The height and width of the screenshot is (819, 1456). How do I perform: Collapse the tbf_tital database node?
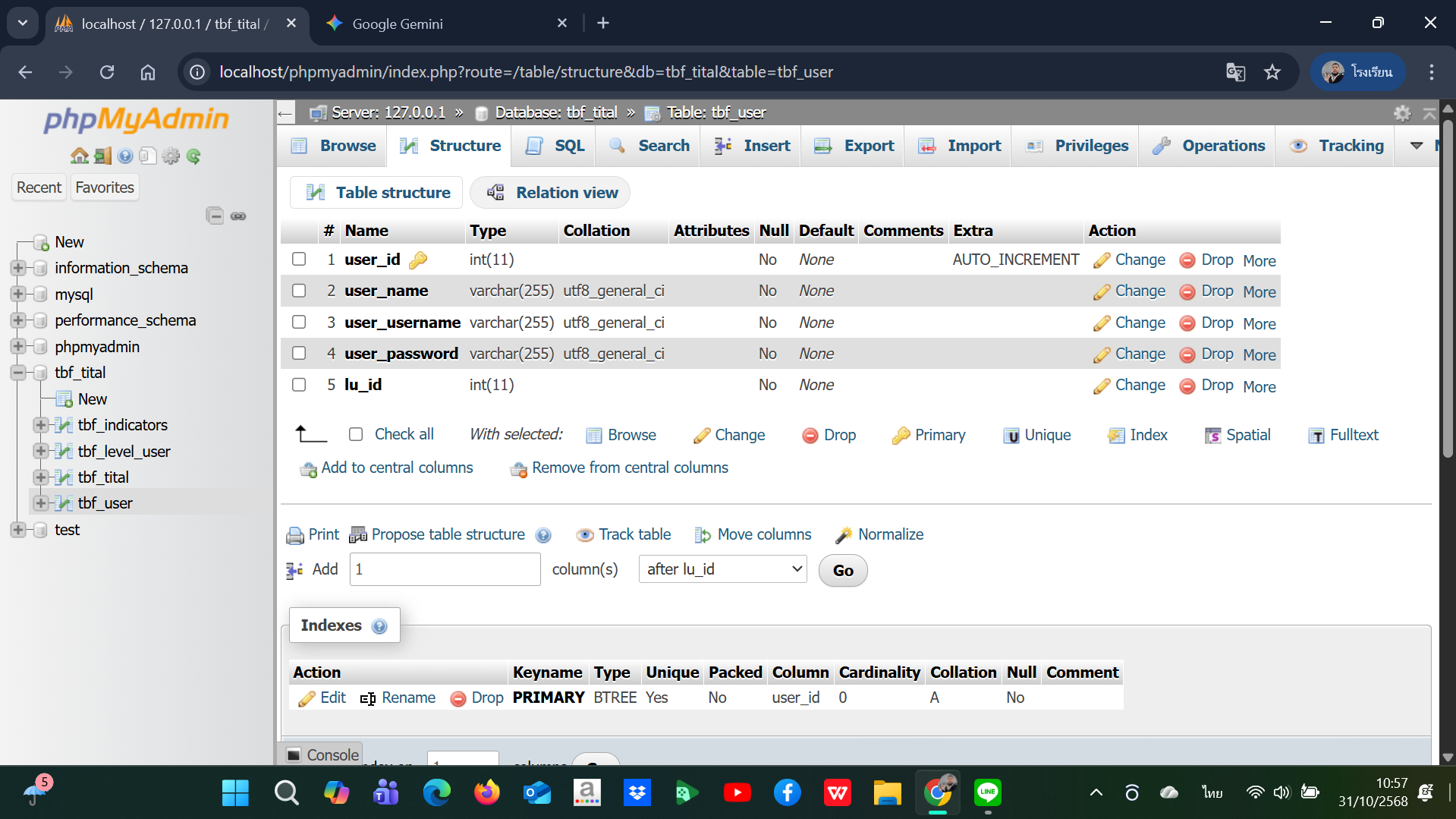pos(18,373)
